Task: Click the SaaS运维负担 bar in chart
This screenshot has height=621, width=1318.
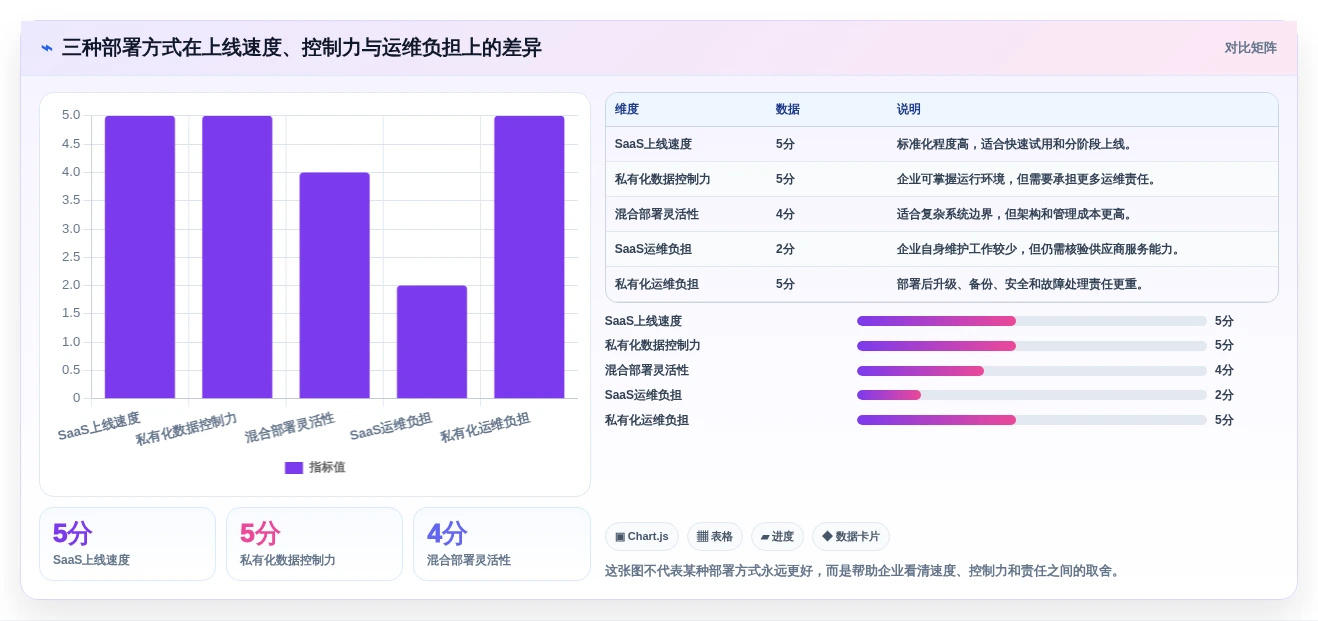Action: pos(432,342)
